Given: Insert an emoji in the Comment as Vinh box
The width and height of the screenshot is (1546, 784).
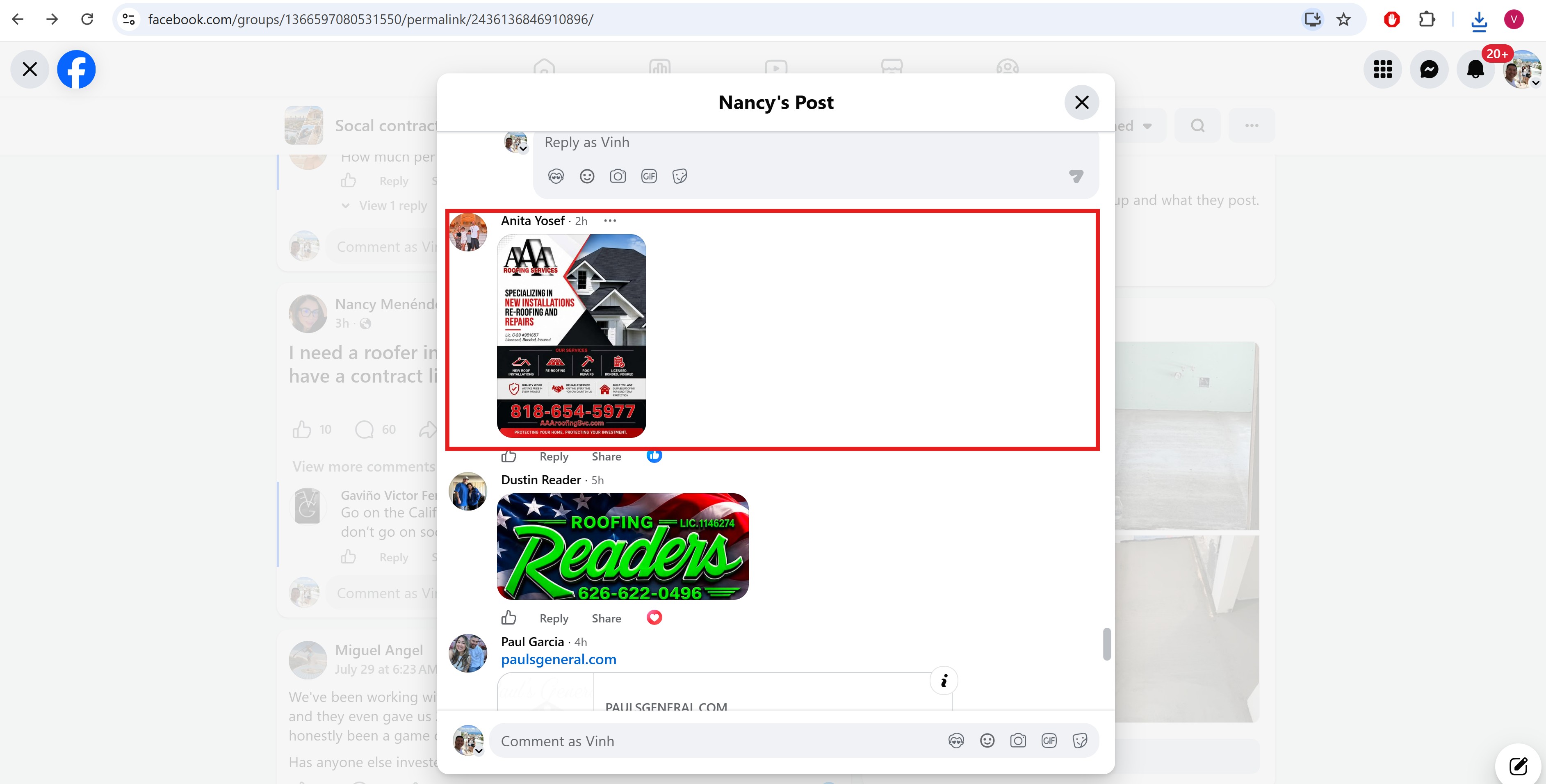Looking at the screenshot, I should point(987,741).
